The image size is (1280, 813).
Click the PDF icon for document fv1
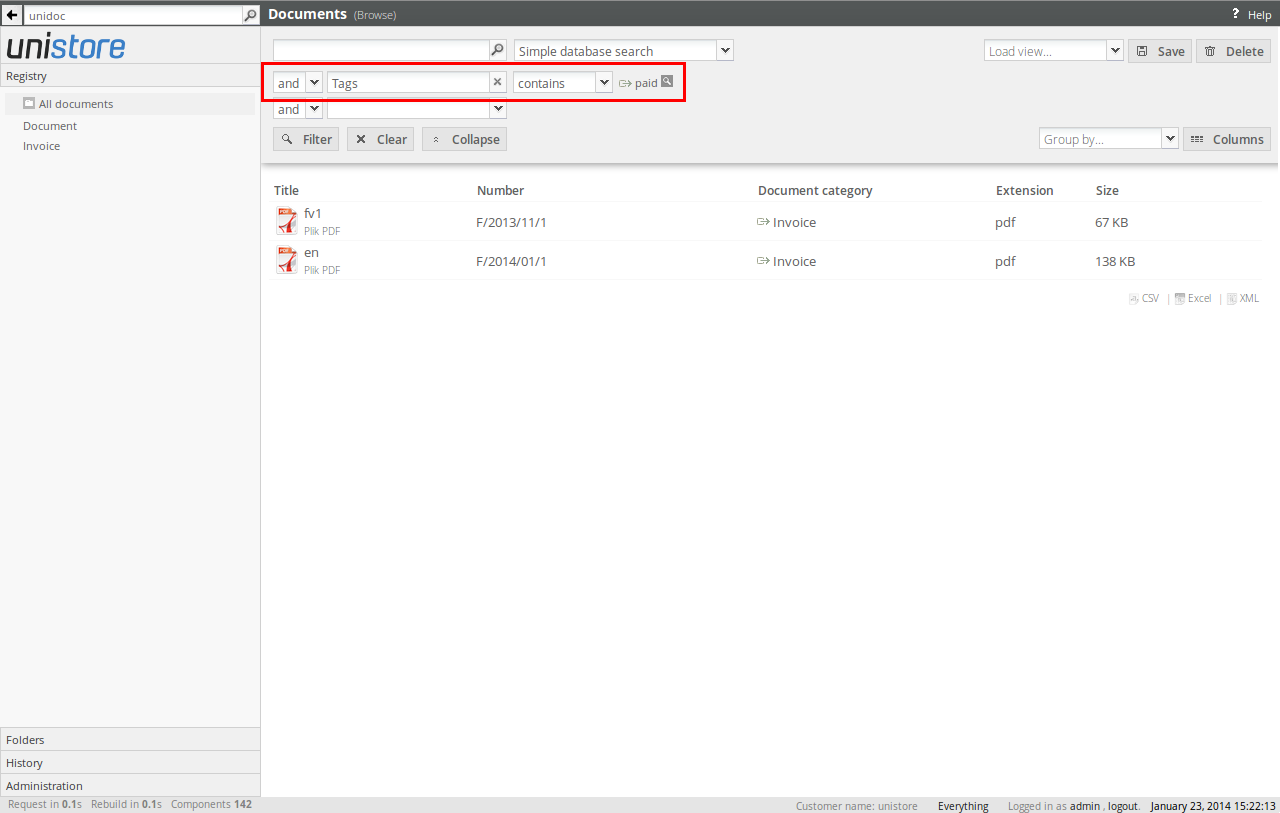tap(287, 221)
